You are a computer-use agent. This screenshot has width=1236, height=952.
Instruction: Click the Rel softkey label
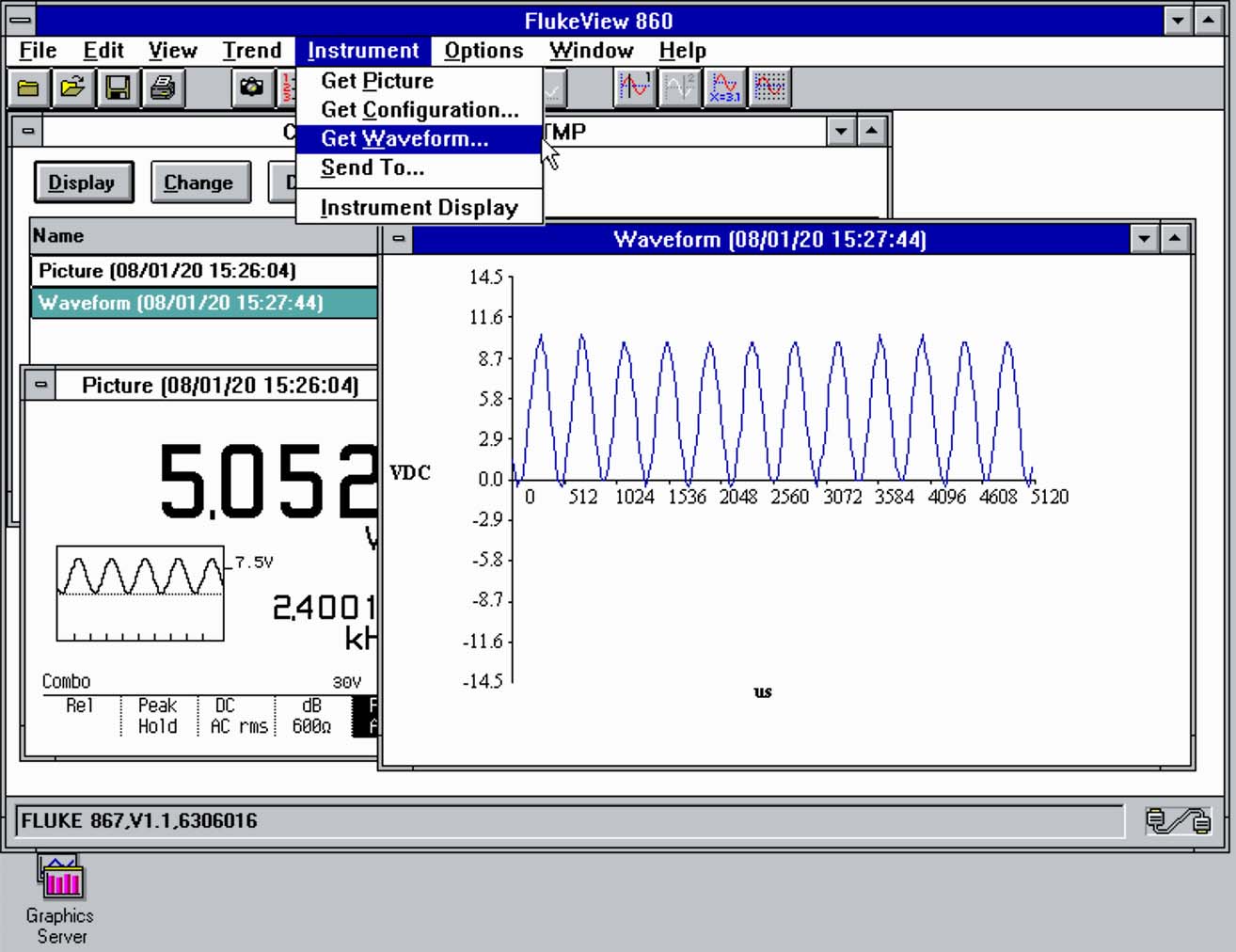click(x=79, y=706)
